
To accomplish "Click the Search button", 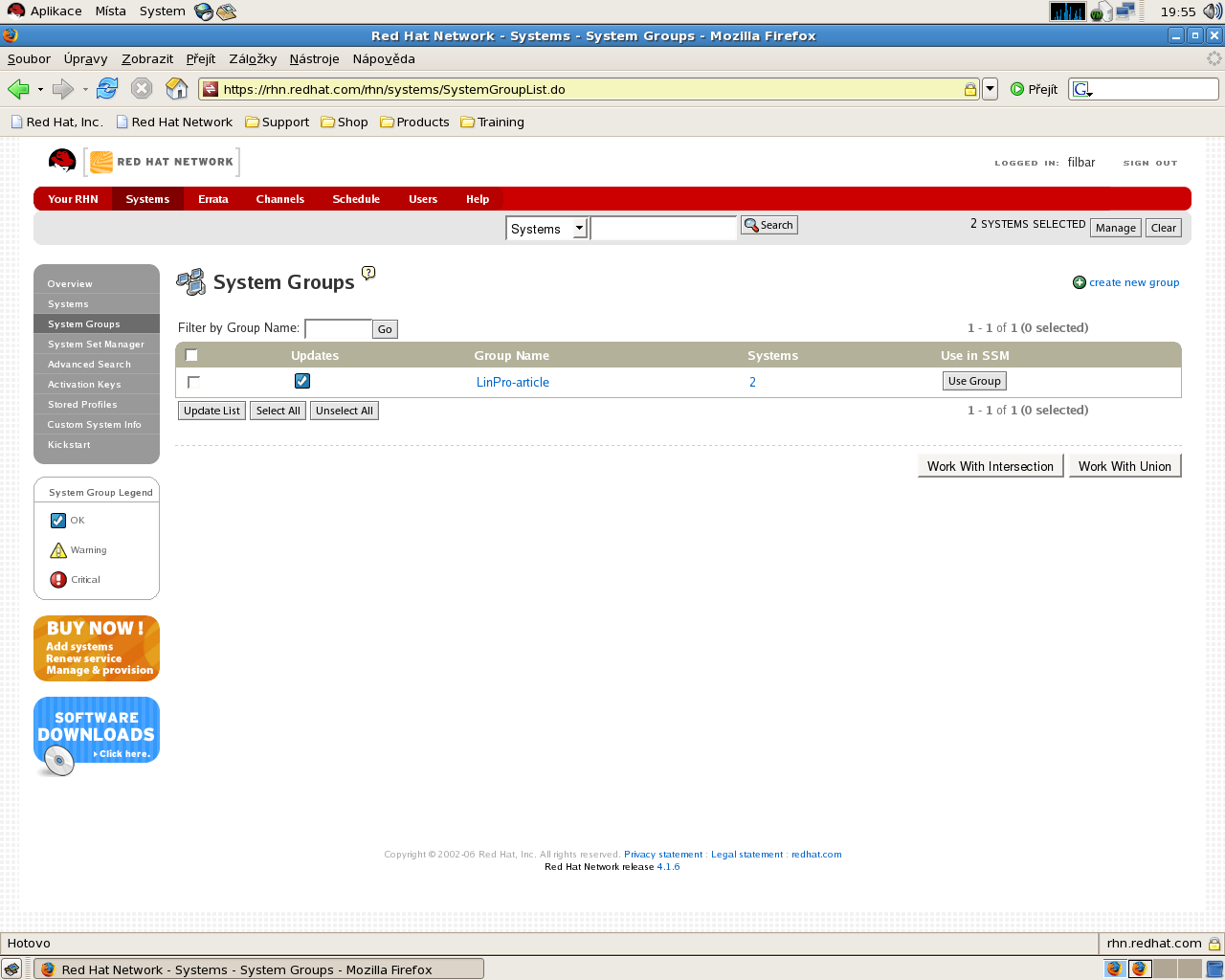I will pyautogui.click(x=769, y=225).
